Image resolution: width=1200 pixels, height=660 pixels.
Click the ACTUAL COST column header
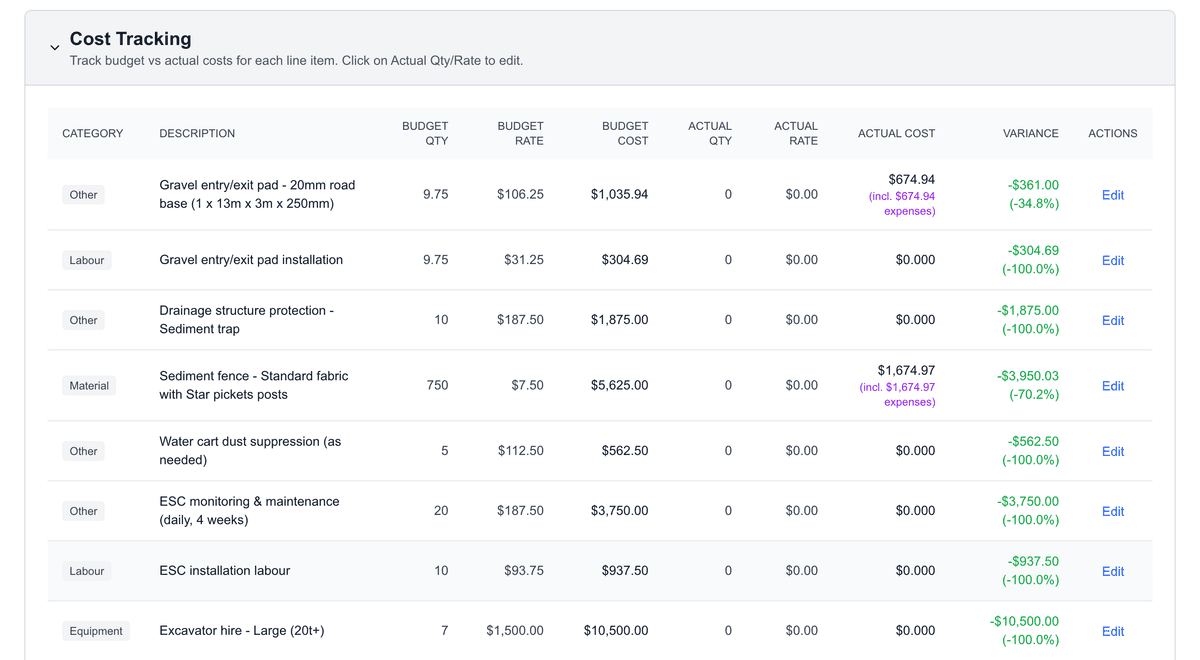[x=896, y=133]
